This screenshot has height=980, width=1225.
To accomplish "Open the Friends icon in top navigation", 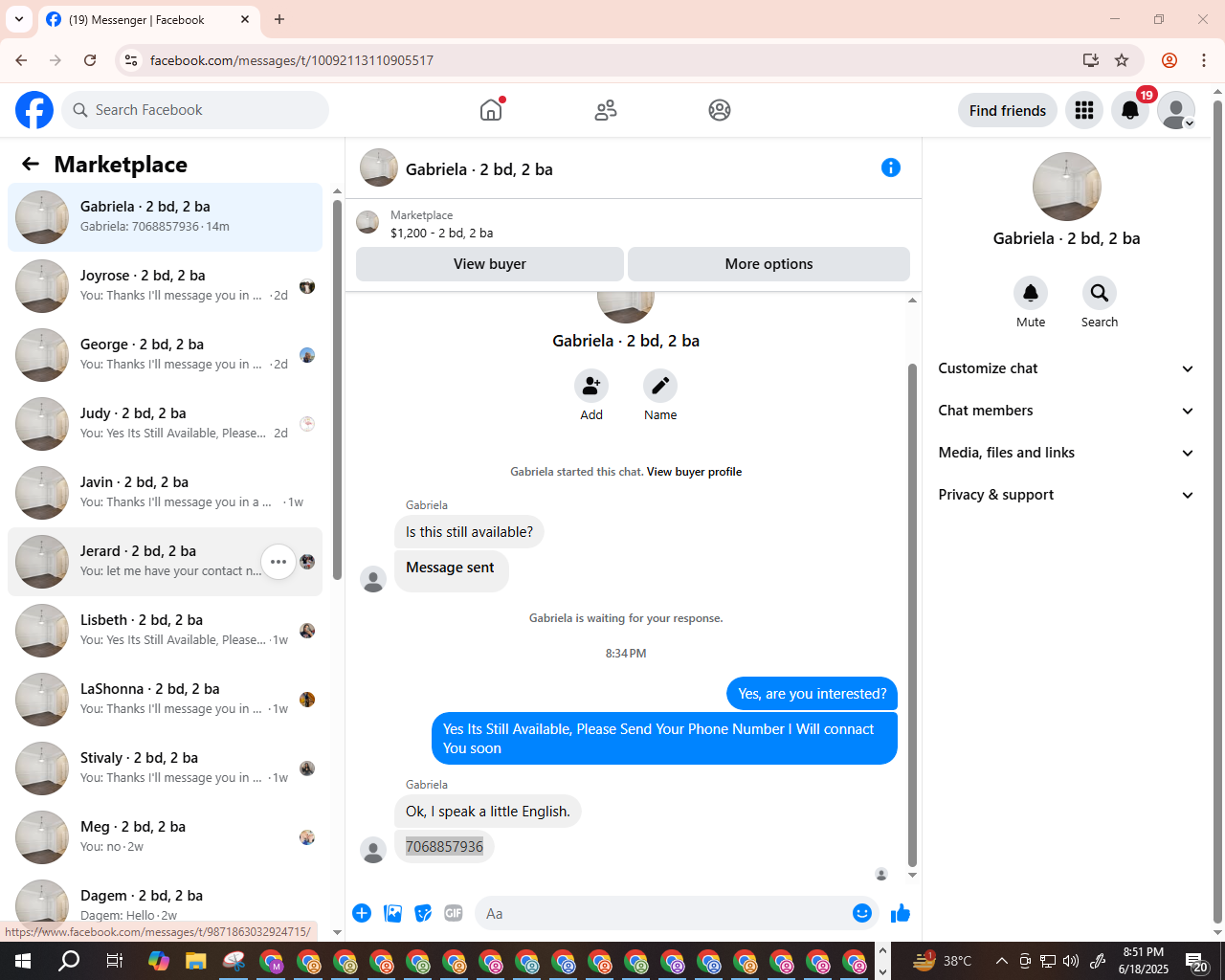I will (606, 110).
